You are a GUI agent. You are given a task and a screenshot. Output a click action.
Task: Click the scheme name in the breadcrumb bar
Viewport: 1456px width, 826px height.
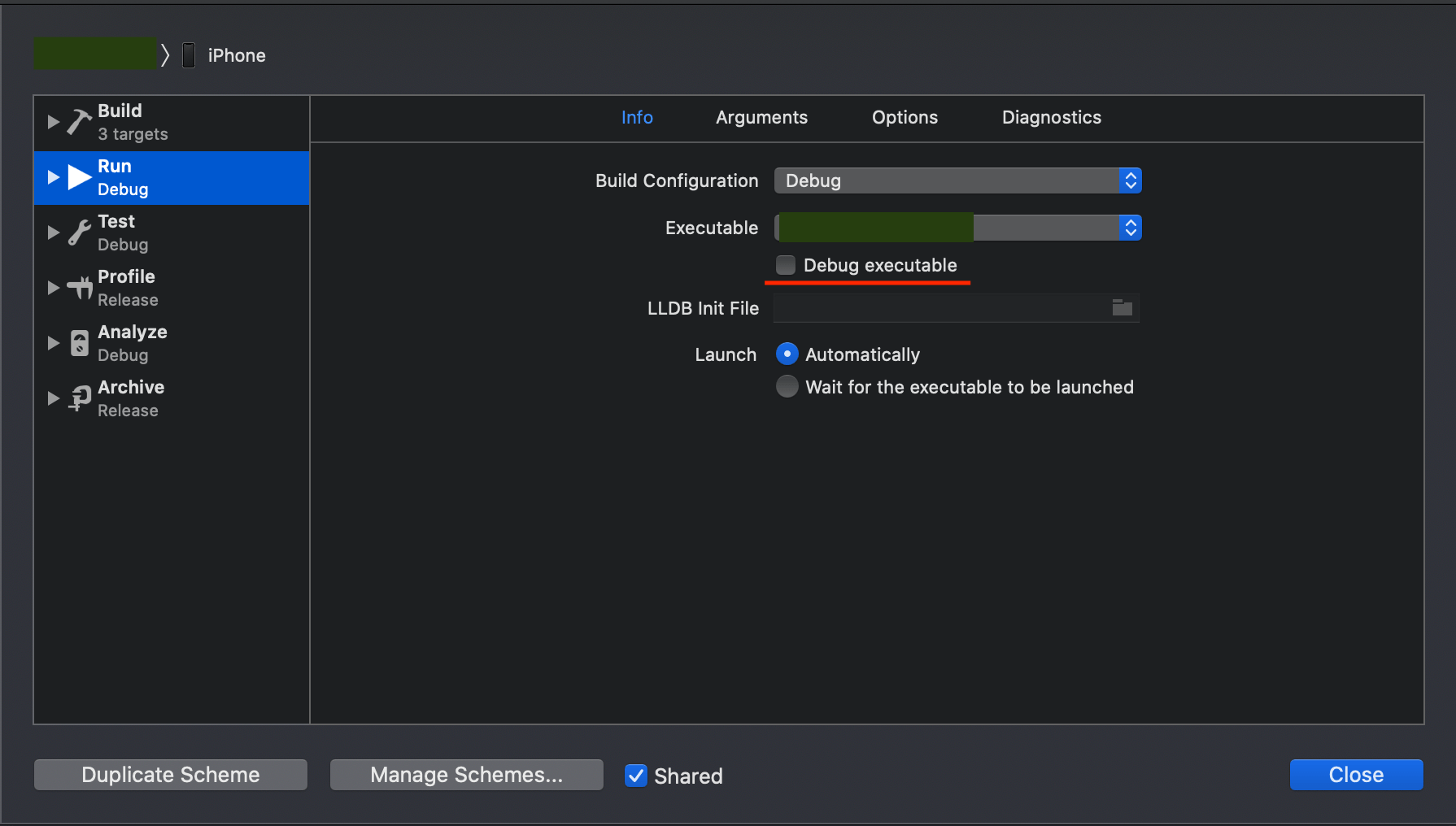point(94,53)
